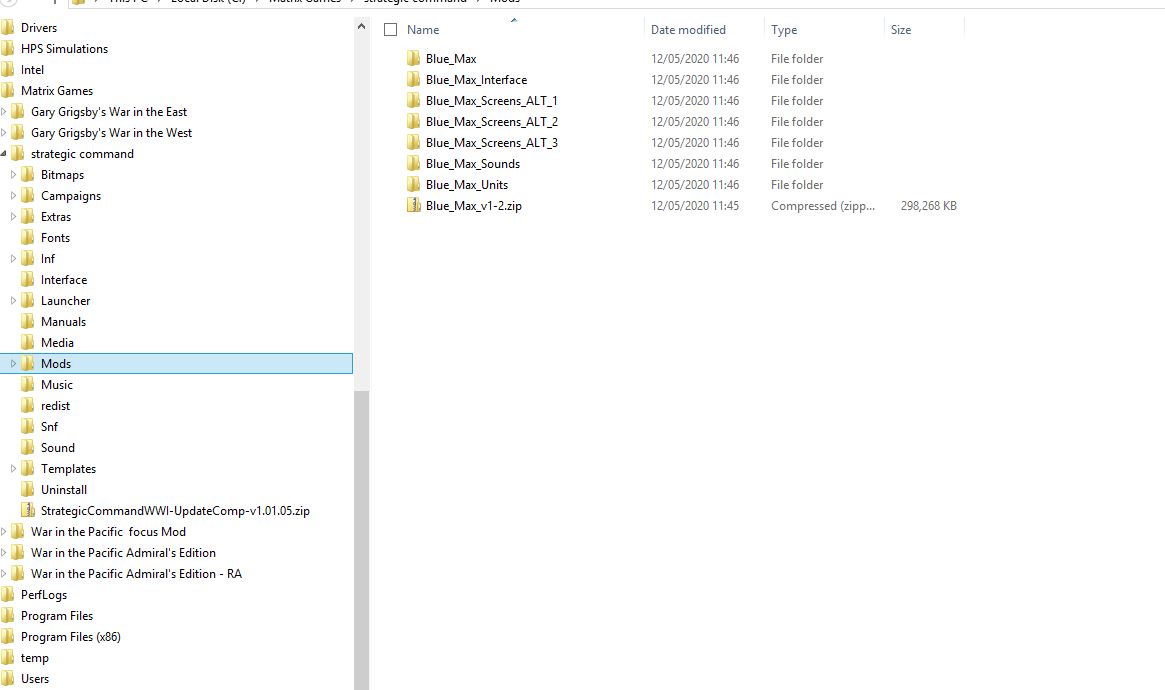Click the Uninstall folder icon

(x=27, y=489)
